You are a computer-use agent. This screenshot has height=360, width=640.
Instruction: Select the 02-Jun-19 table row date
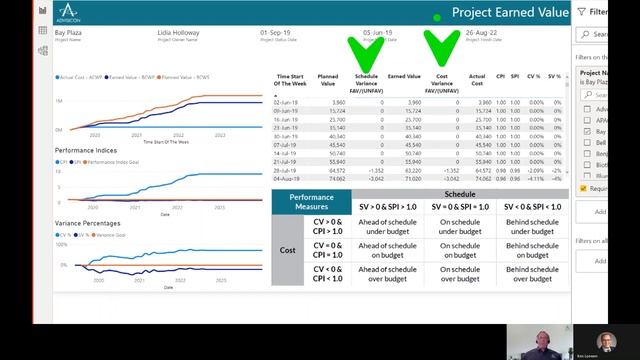point(285,102)
